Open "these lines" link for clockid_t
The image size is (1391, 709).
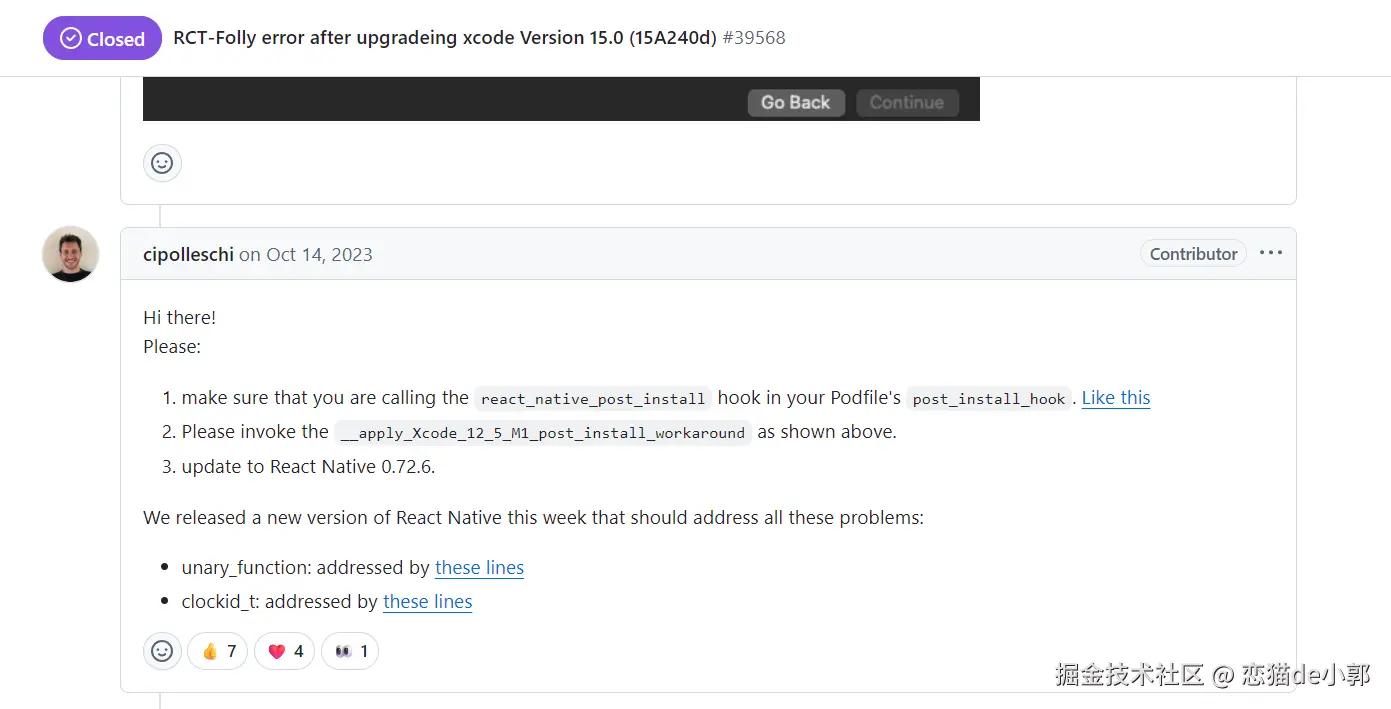(427, 602)
